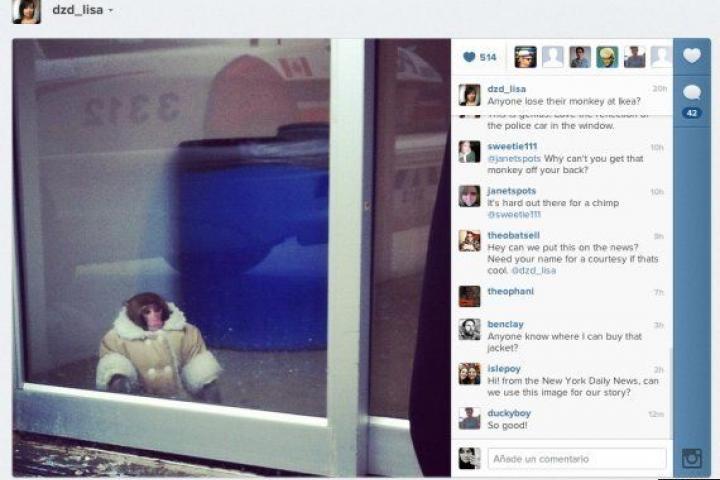Click benclay's comment avatar
Image resolution: width=720 pixels, height=480 pixels.
(x=469, y=329)
